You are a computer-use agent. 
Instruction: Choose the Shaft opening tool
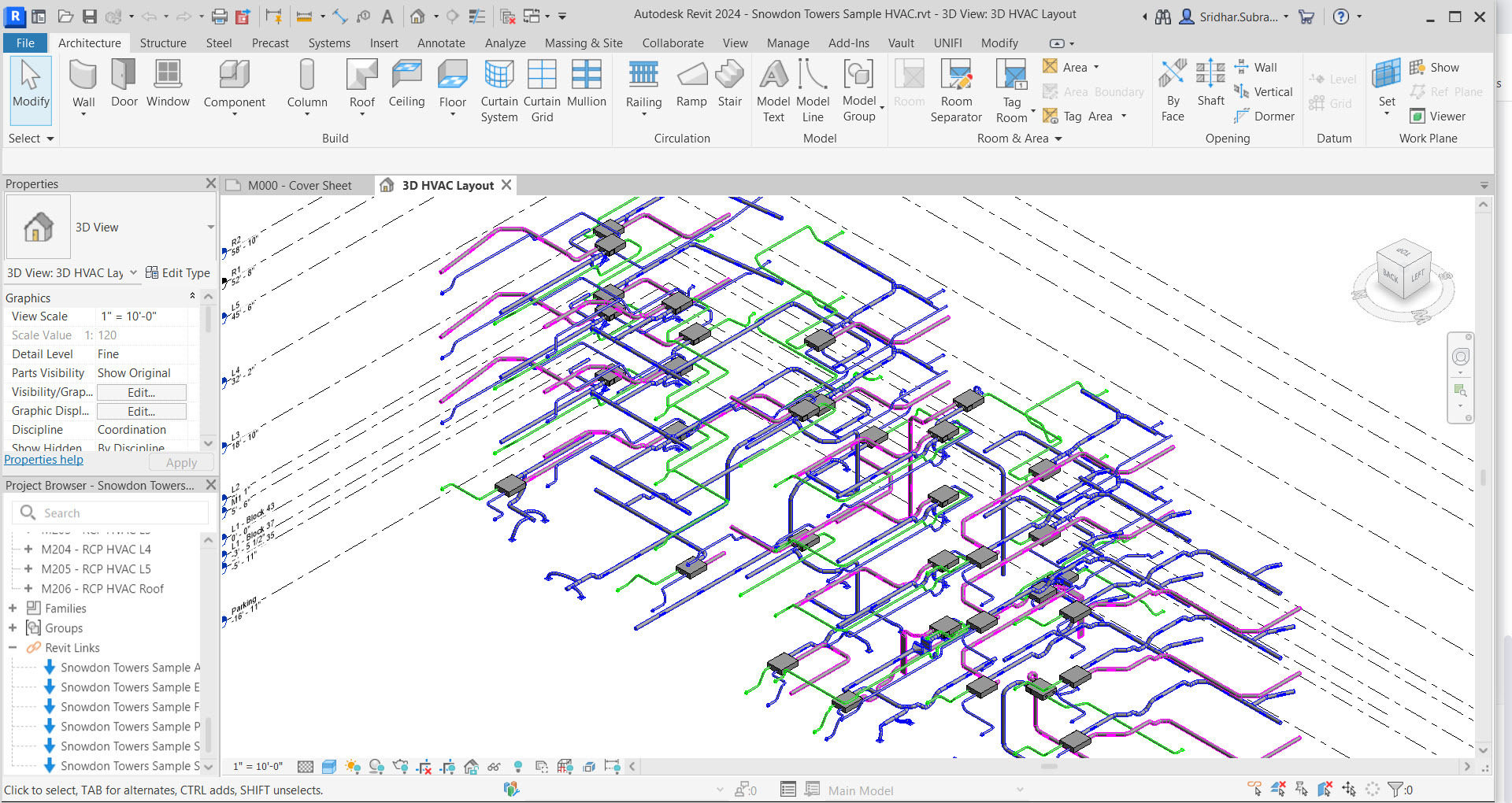click(x=1210, y=83)
